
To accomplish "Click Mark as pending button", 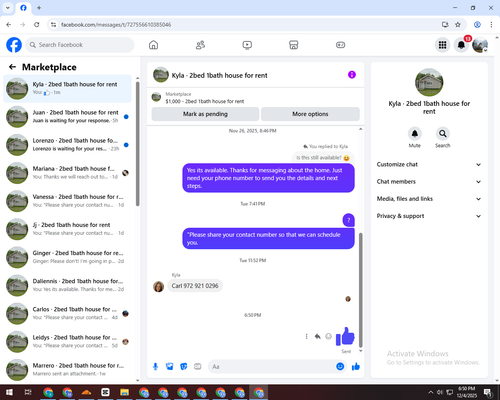I will point(205,114).
